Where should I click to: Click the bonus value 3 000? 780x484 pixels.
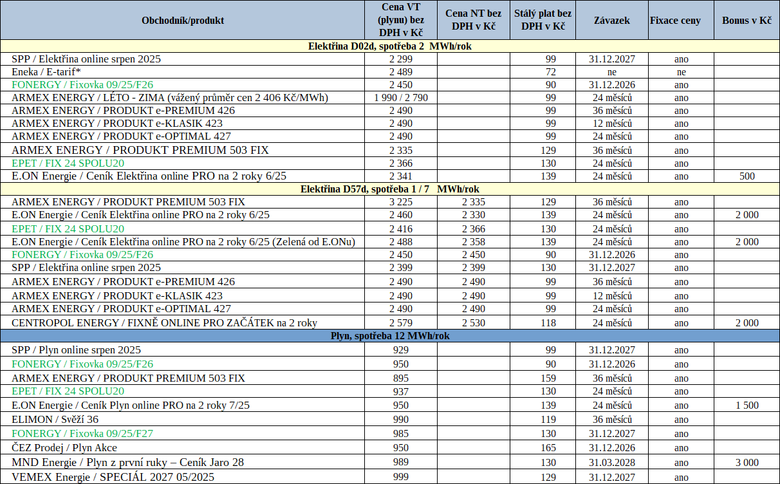747,463
